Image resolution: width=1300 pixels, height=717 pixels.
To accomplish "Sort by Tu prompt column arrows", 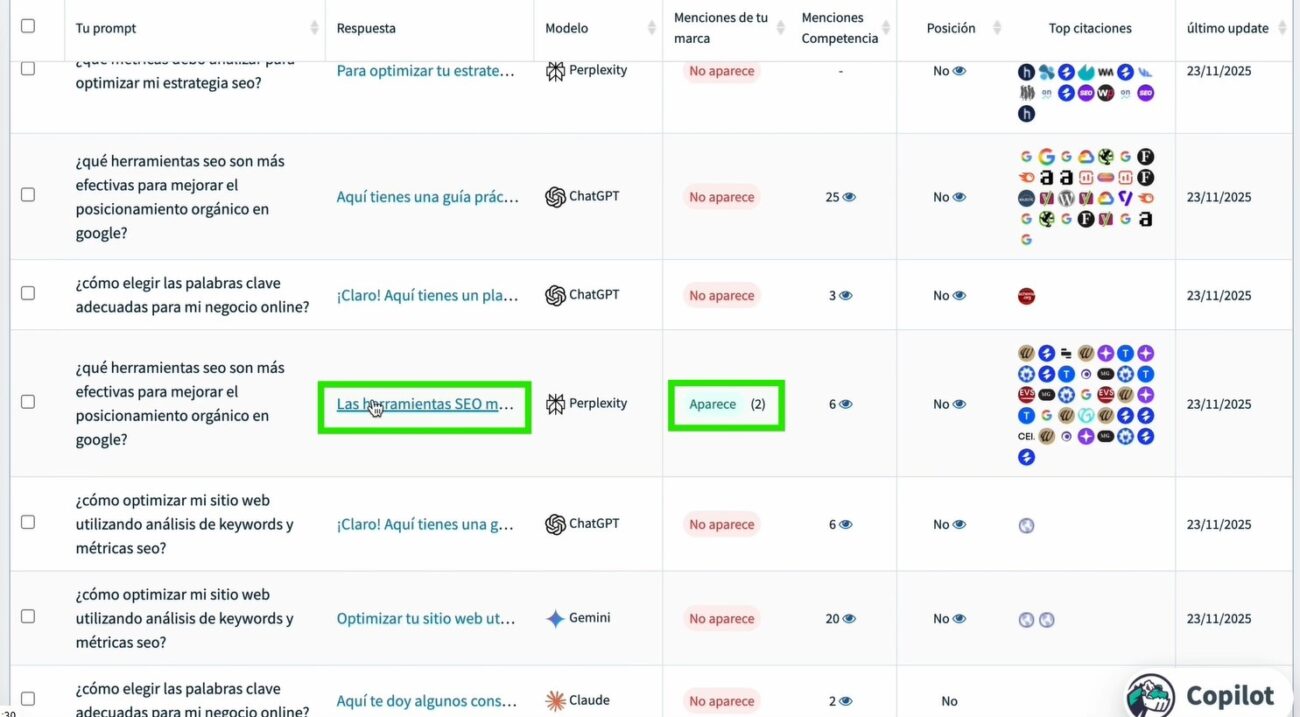I will coord(315,28).
